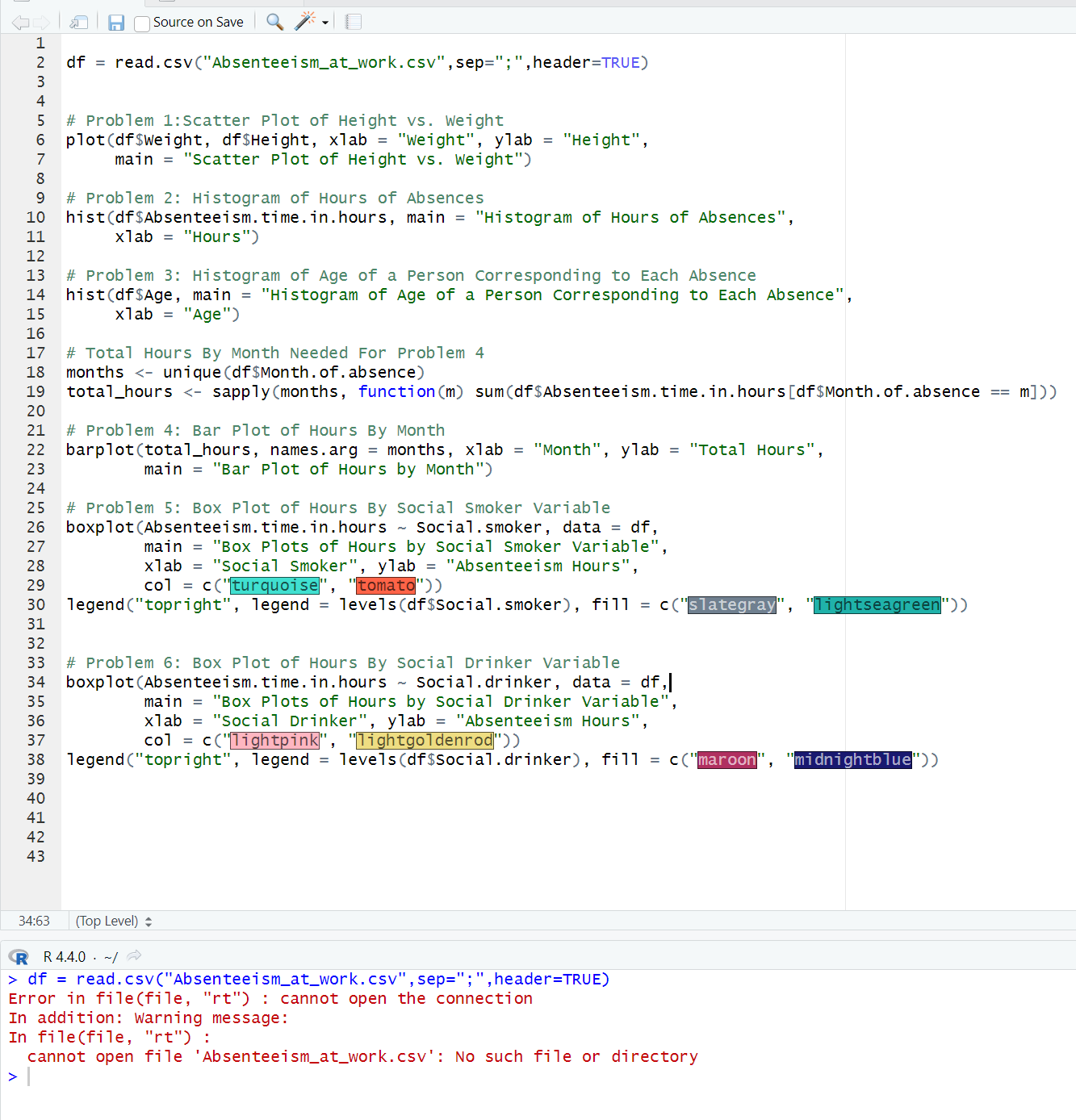The image size is (1076, 1120).
Task: Open Find and Replace
Action: pyautogui.click(x=274, y=22)
